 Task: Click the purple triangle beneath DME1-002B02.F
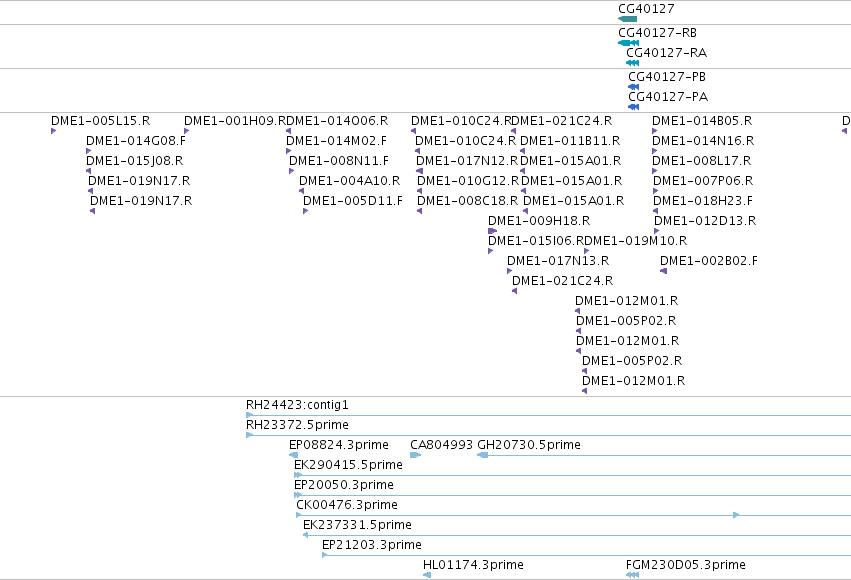click(x=663, y=271)
